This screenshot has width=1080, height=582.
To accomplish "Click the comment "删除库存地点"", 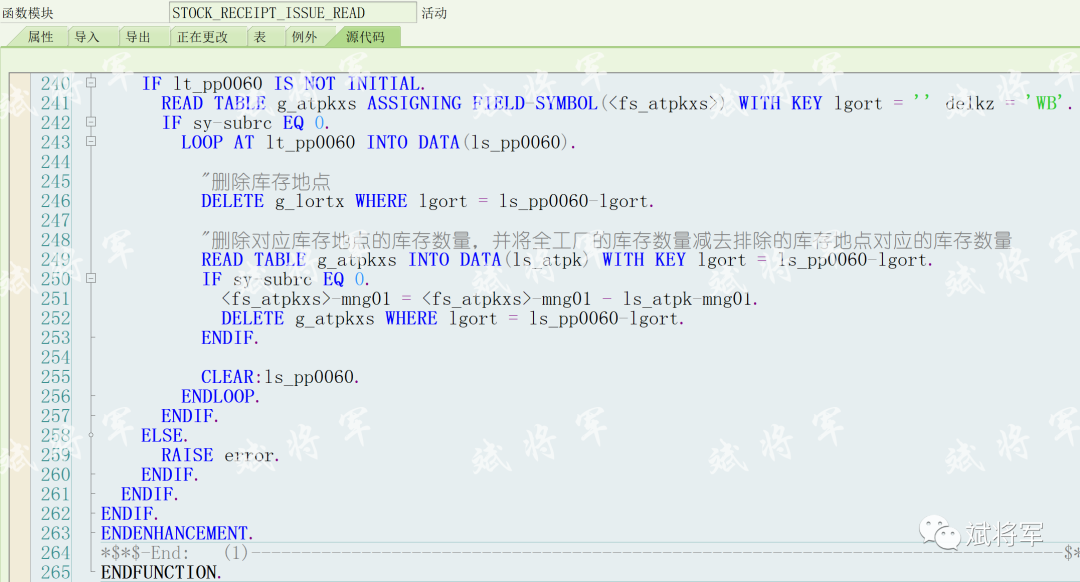I will pyautogui.click(x=266, y=182).
